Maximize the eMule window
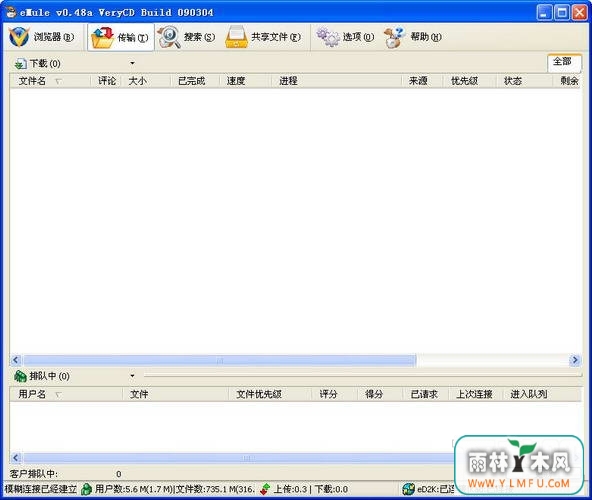 [562, 12]
